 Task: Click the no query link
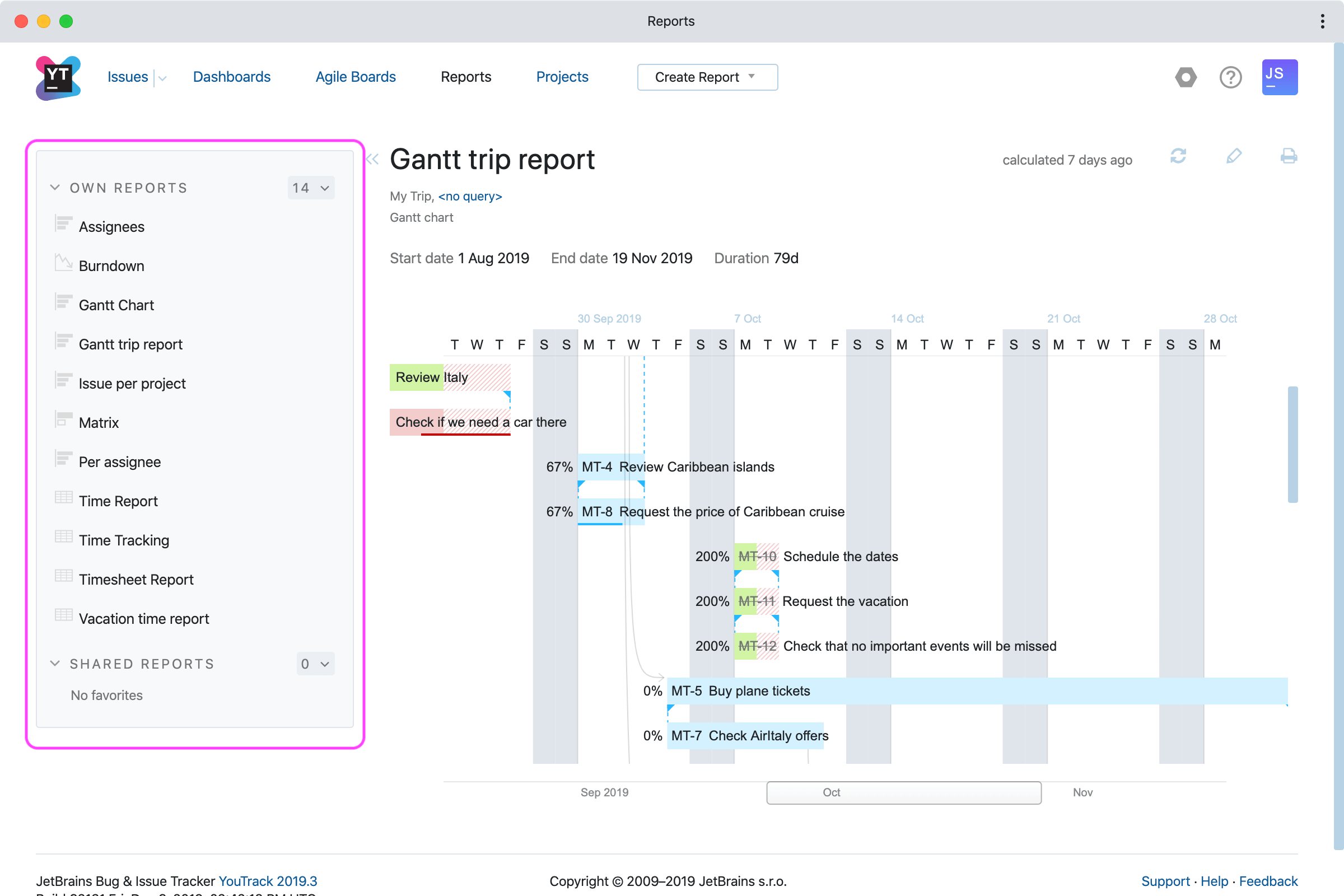tap(470, 196)
